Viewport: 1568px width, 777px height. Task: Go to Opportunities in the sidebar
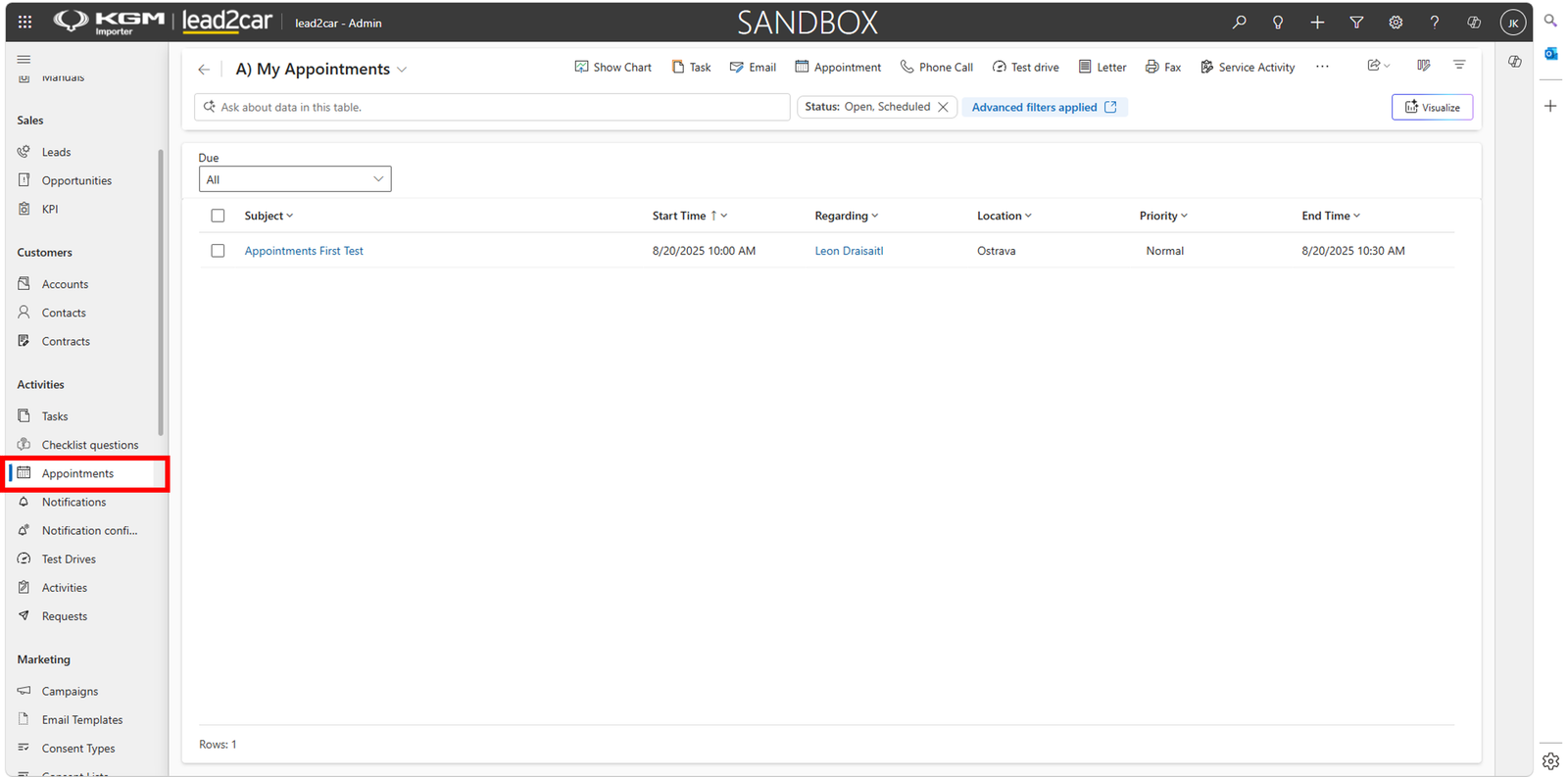click(76, 180)
